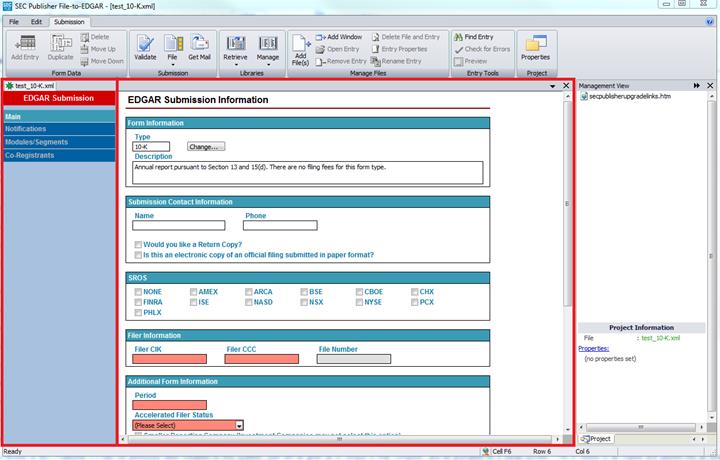Open the Notifications section
This screenshot has width=720, height=460.
click(x=59, y=129)
